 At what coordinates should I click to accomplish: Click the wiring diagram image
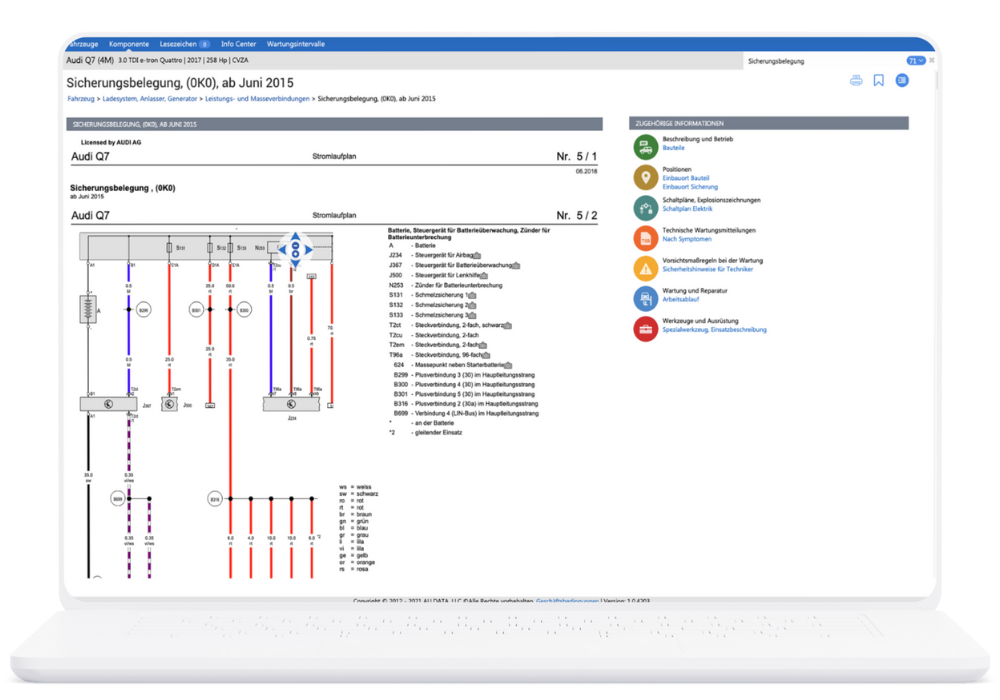(x=207, y=405)
